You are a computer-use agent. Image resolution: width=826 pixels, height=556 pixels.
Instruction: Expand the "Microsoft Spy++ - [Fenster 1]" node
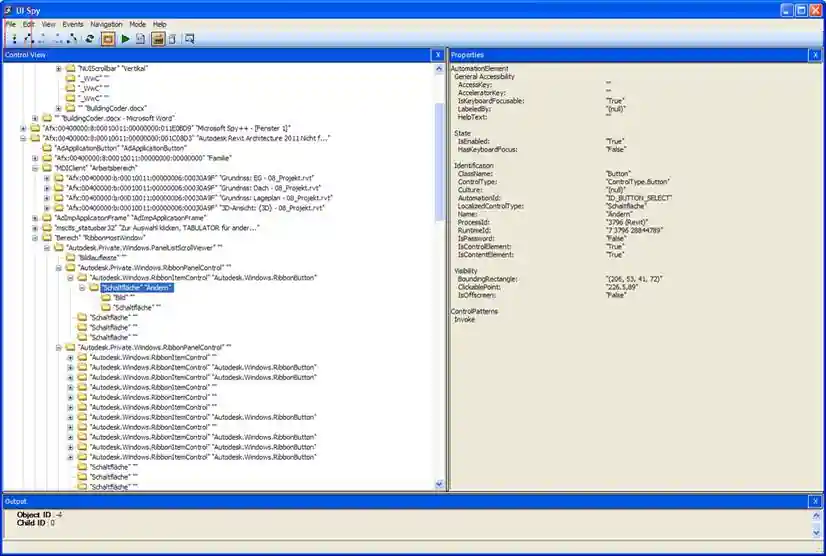click(x=23, y=129)
